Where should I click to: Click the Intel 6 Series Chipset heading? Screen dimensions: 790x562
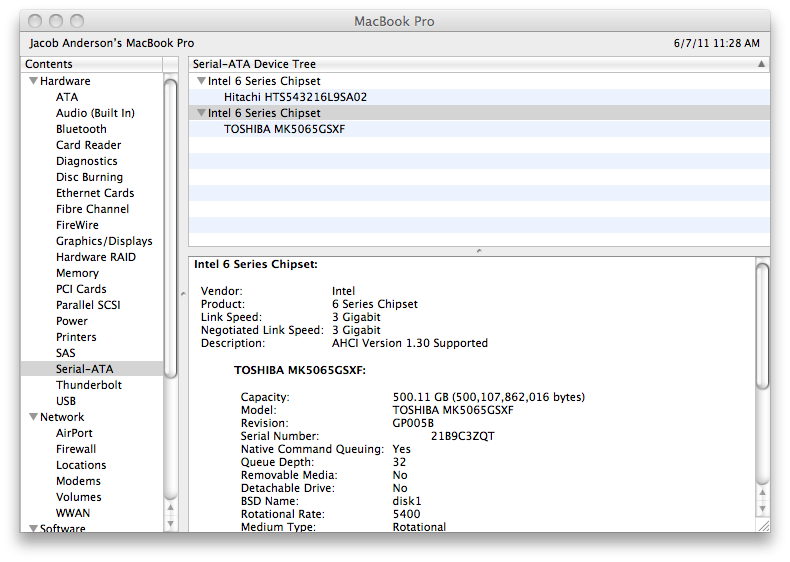coord(256,264)
